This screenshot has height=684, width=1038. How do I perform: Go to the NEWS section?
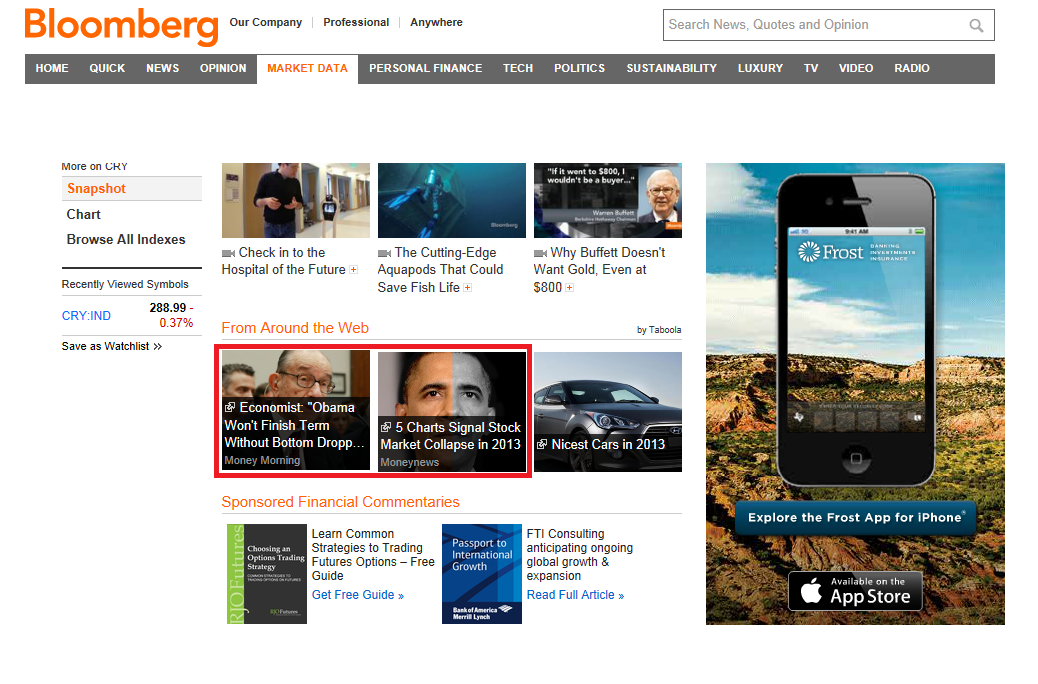(162, 69)
